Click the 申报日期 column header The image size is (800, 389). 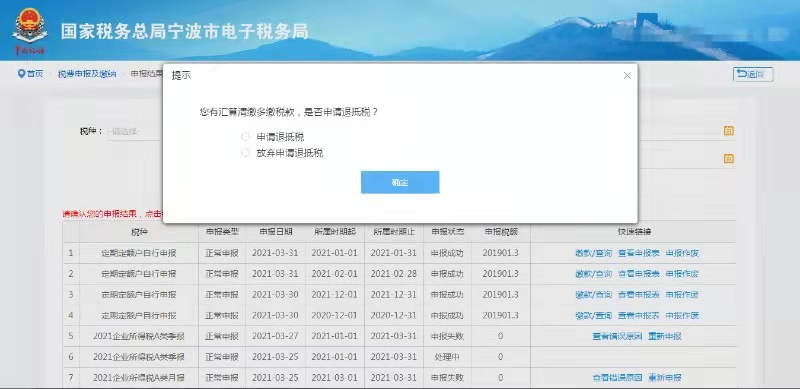pyautogui.click(x=276, y=232)
